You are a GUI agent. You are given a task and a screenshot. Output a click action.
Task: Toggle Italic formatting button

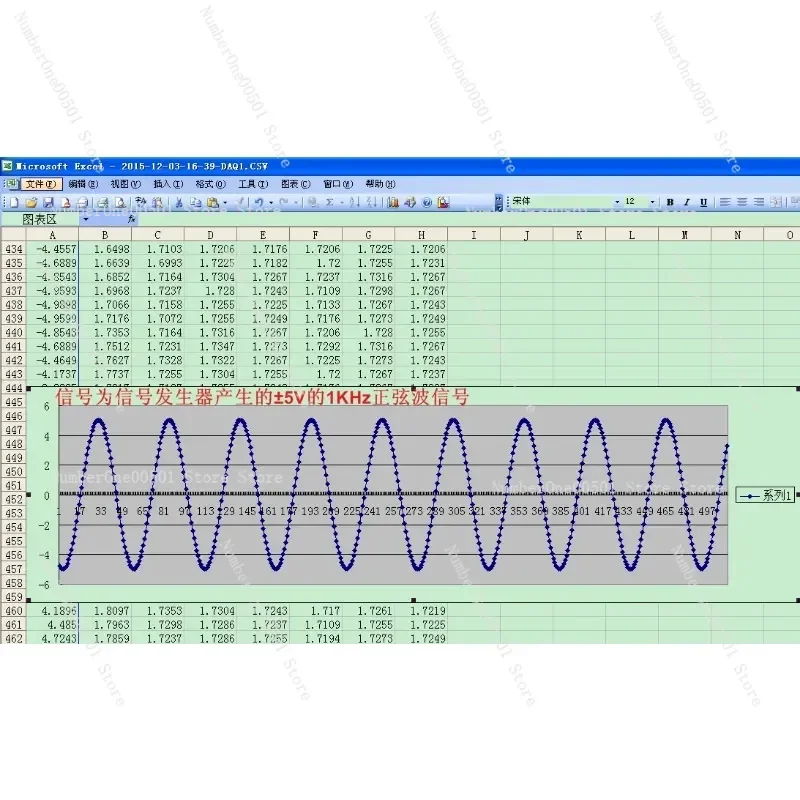click(687, 202)
